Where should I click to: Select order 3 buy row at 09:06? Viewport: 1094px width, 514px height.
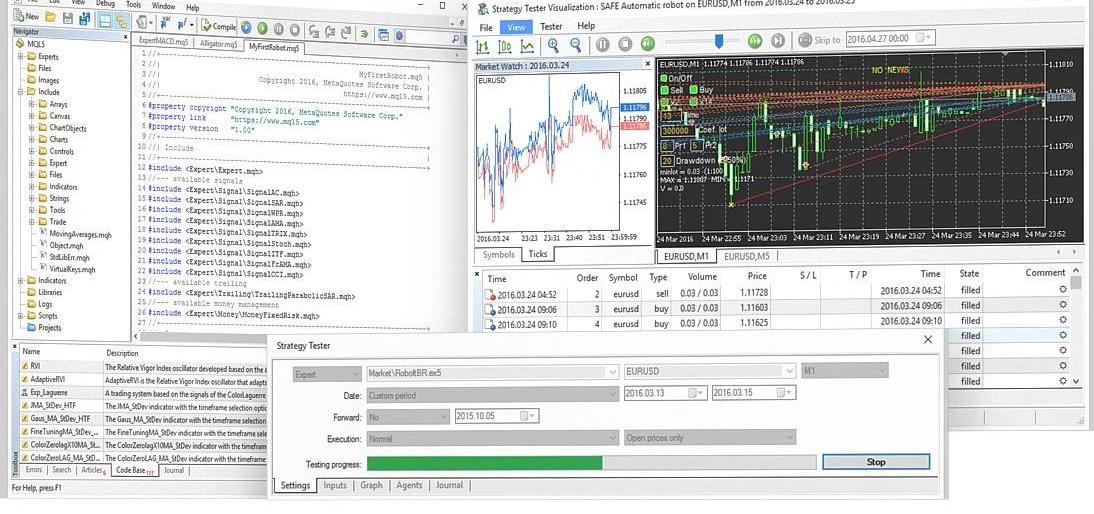[x=774, y=306]
